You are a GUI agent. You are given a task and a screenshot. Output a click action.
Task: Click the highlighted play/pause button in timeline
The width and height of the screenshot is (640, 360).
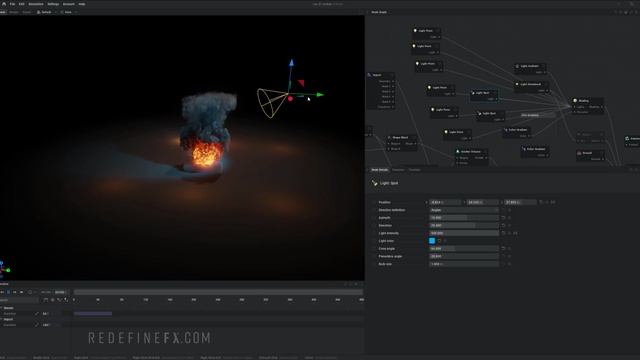tap(9, 292)
